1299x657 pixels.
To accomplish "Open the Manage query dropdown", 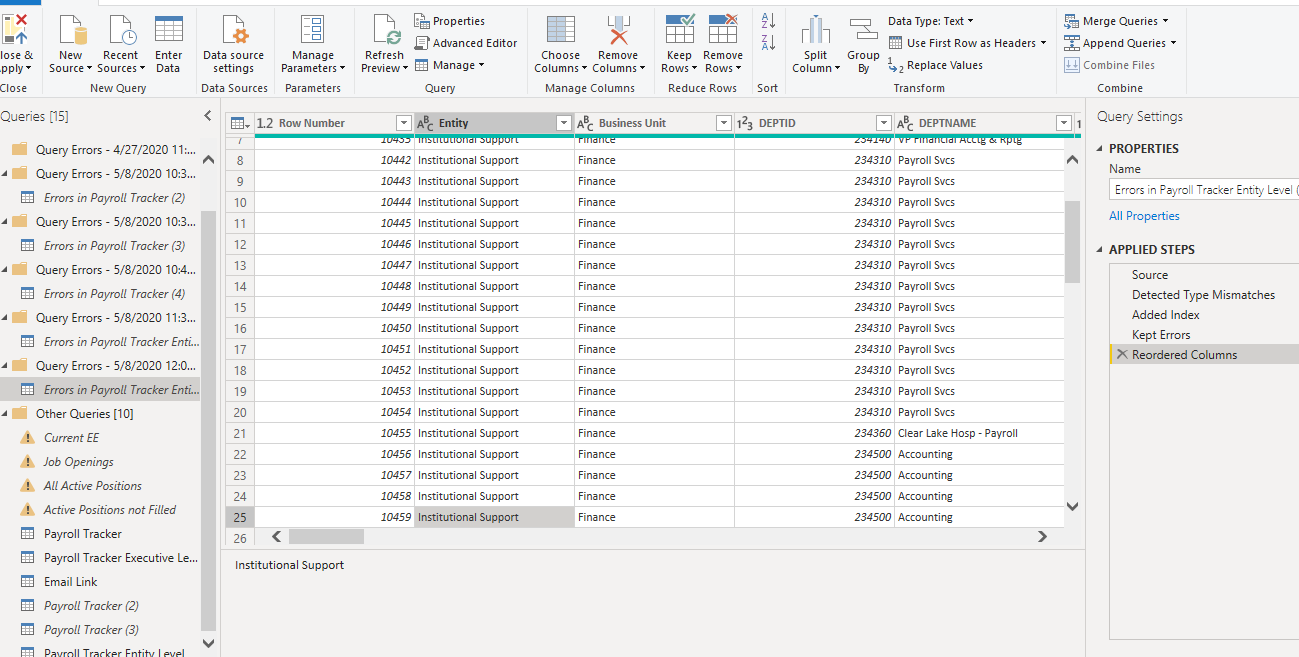I will 450,65.
